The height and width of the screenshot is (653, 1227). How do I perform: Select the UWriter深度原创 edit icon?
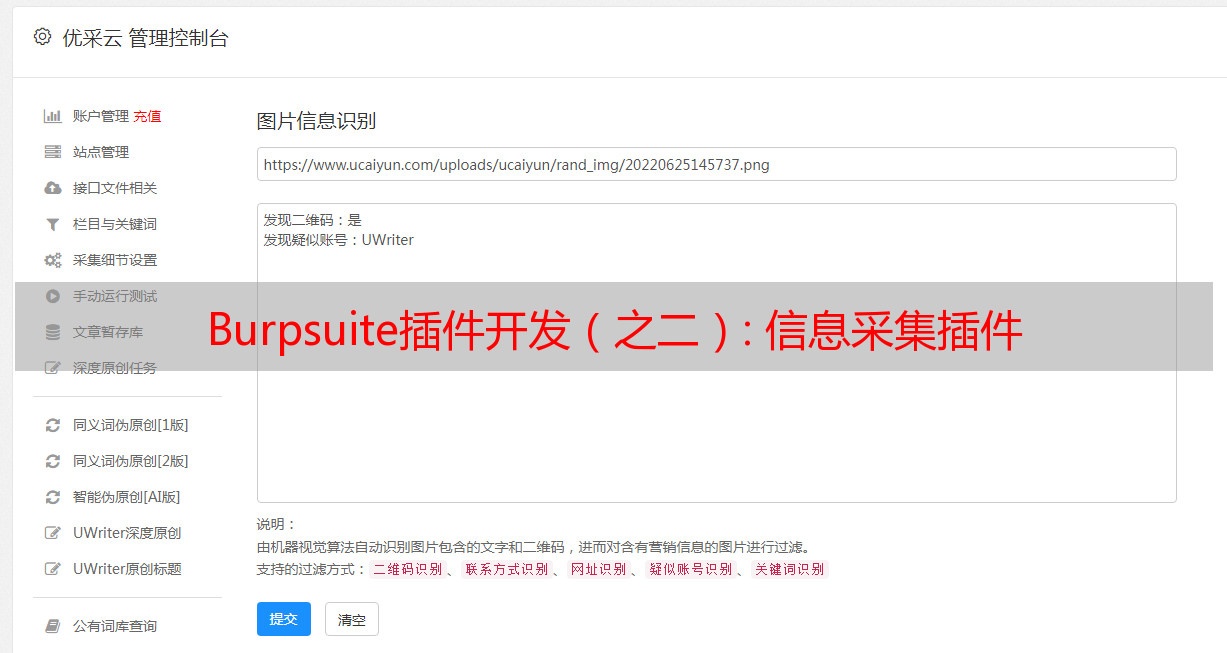53,533
